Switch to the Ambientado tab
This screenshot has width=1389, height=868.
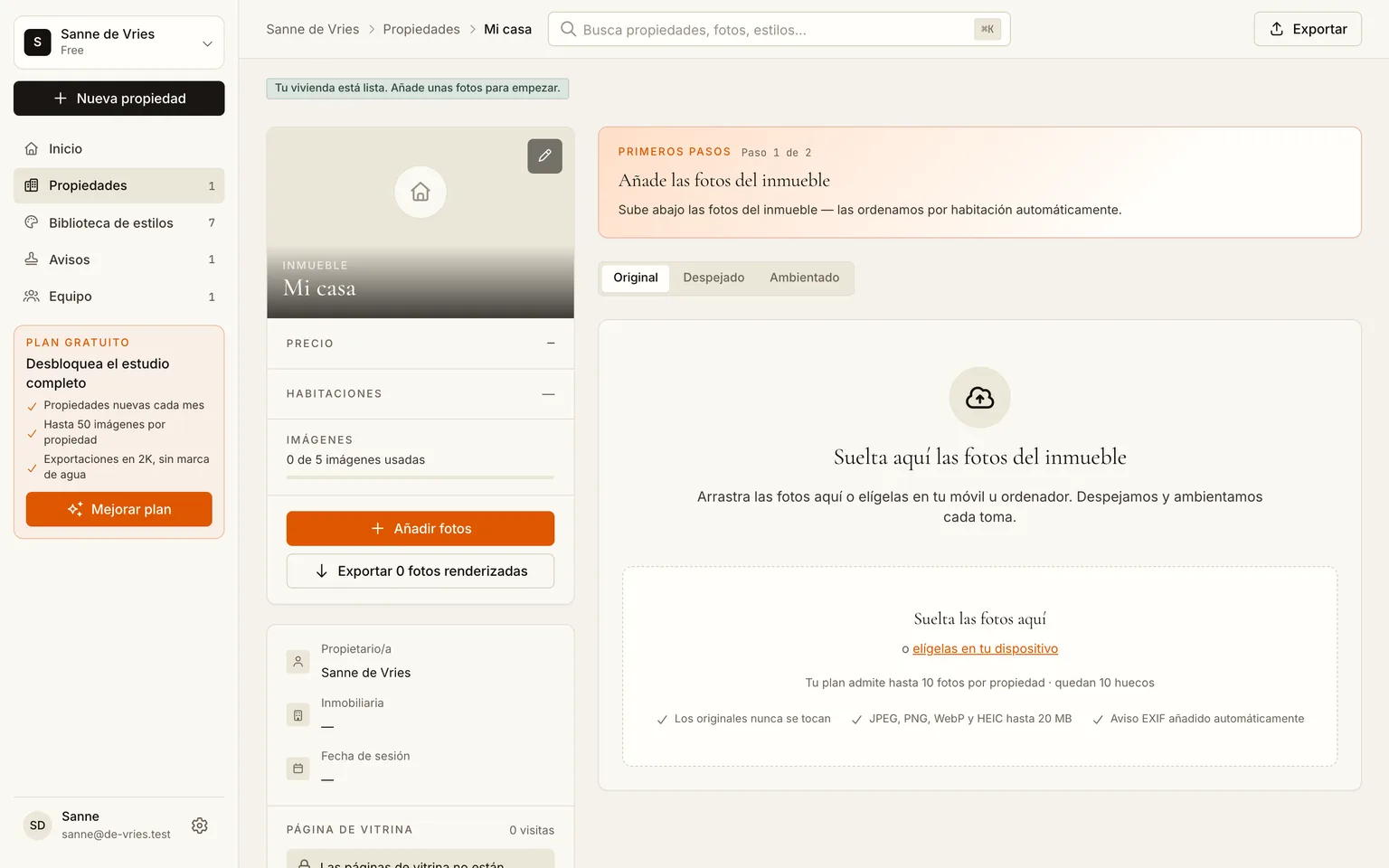(x=804, y=278)
